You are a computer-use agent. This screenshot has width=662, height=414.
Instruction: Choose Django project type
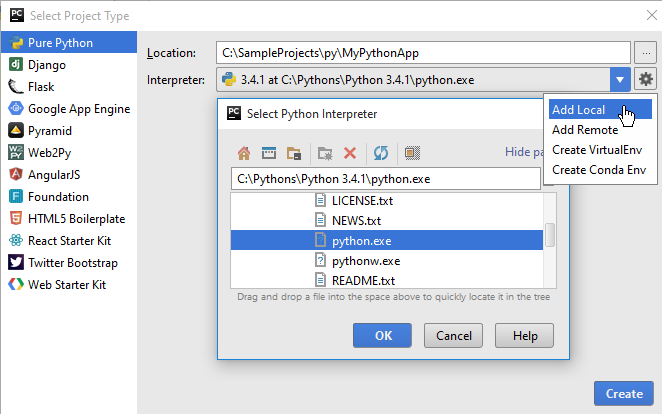point(69,65)
